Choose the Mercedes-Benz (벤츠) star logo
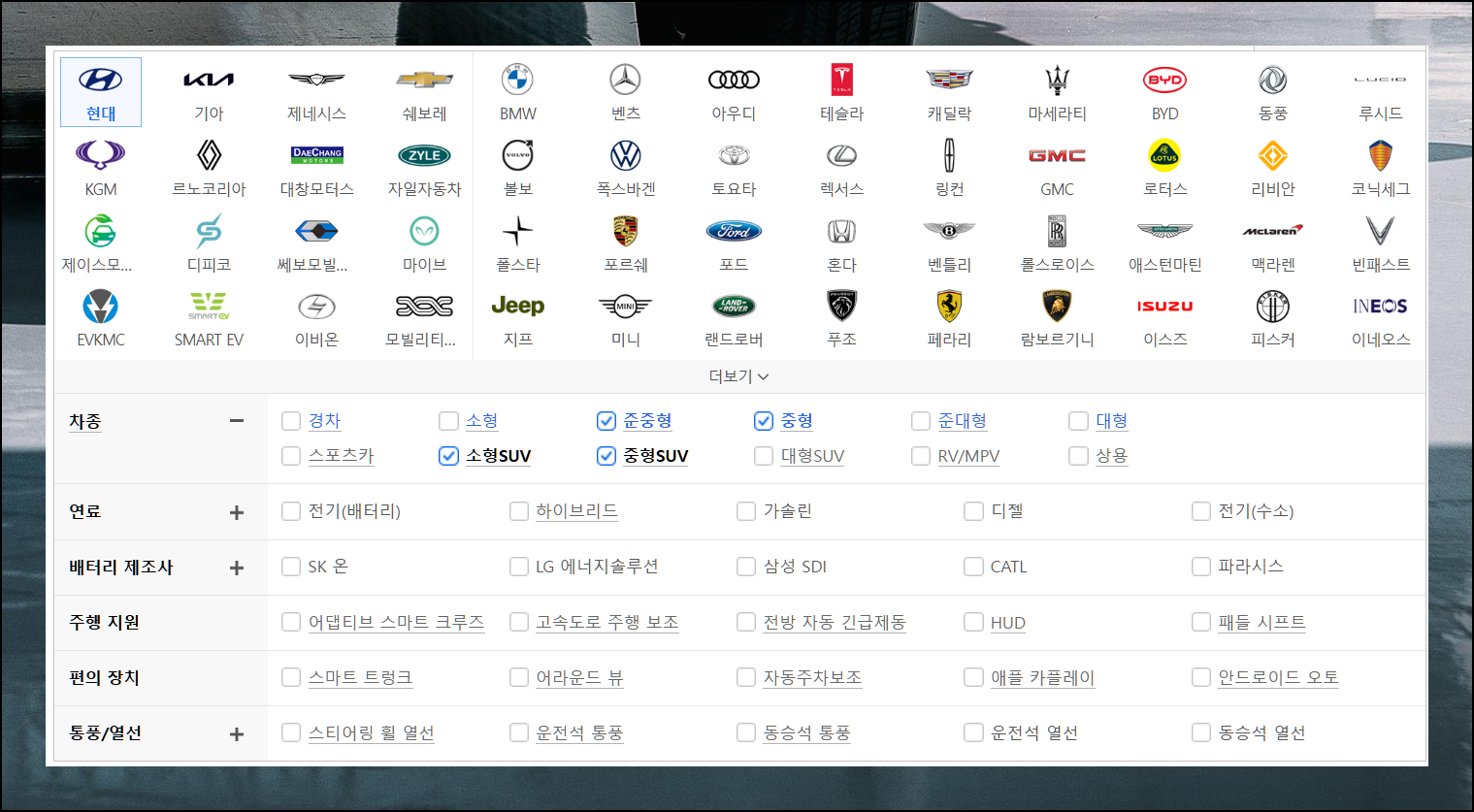The width and height of the screenshot is (1474, 812). 626,80
